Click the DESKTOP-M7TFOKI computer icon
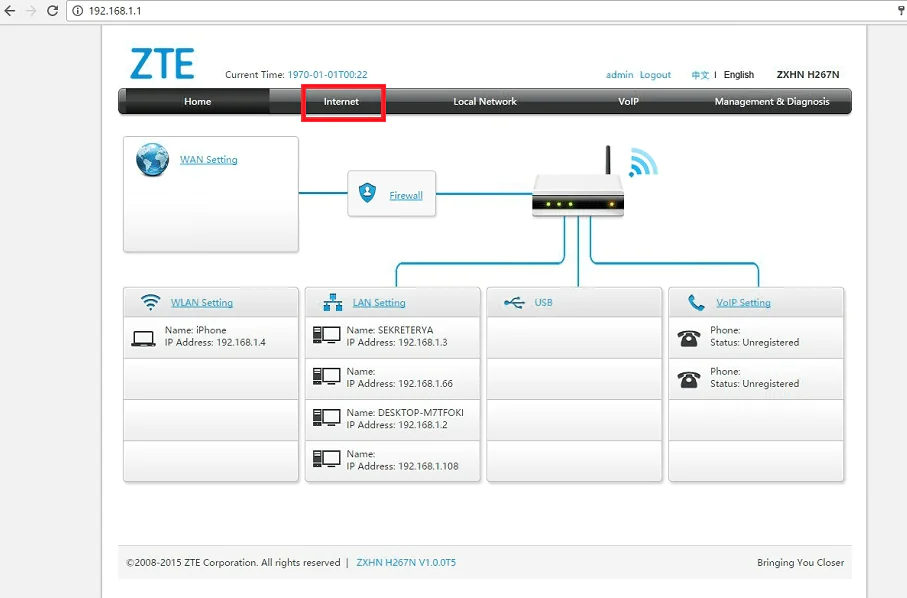The width and height of the screenshot is (907, 598). coord(326,418)
